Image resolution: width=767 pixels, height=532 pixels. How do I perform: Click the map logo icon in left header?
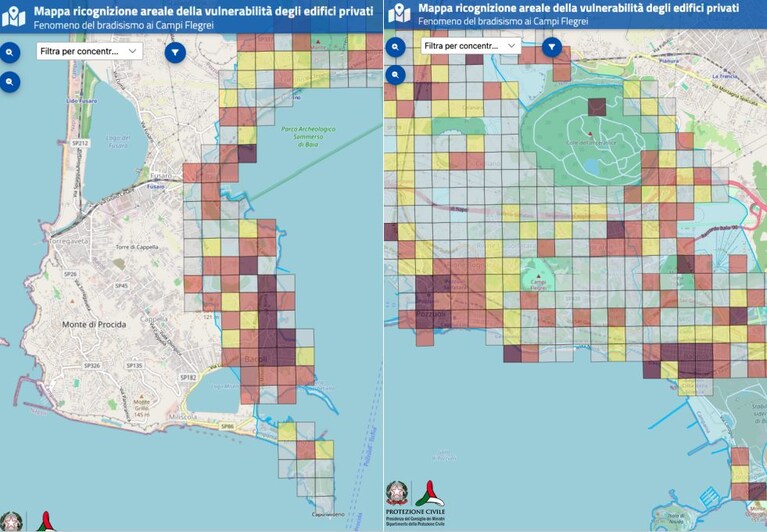[14, 16]
